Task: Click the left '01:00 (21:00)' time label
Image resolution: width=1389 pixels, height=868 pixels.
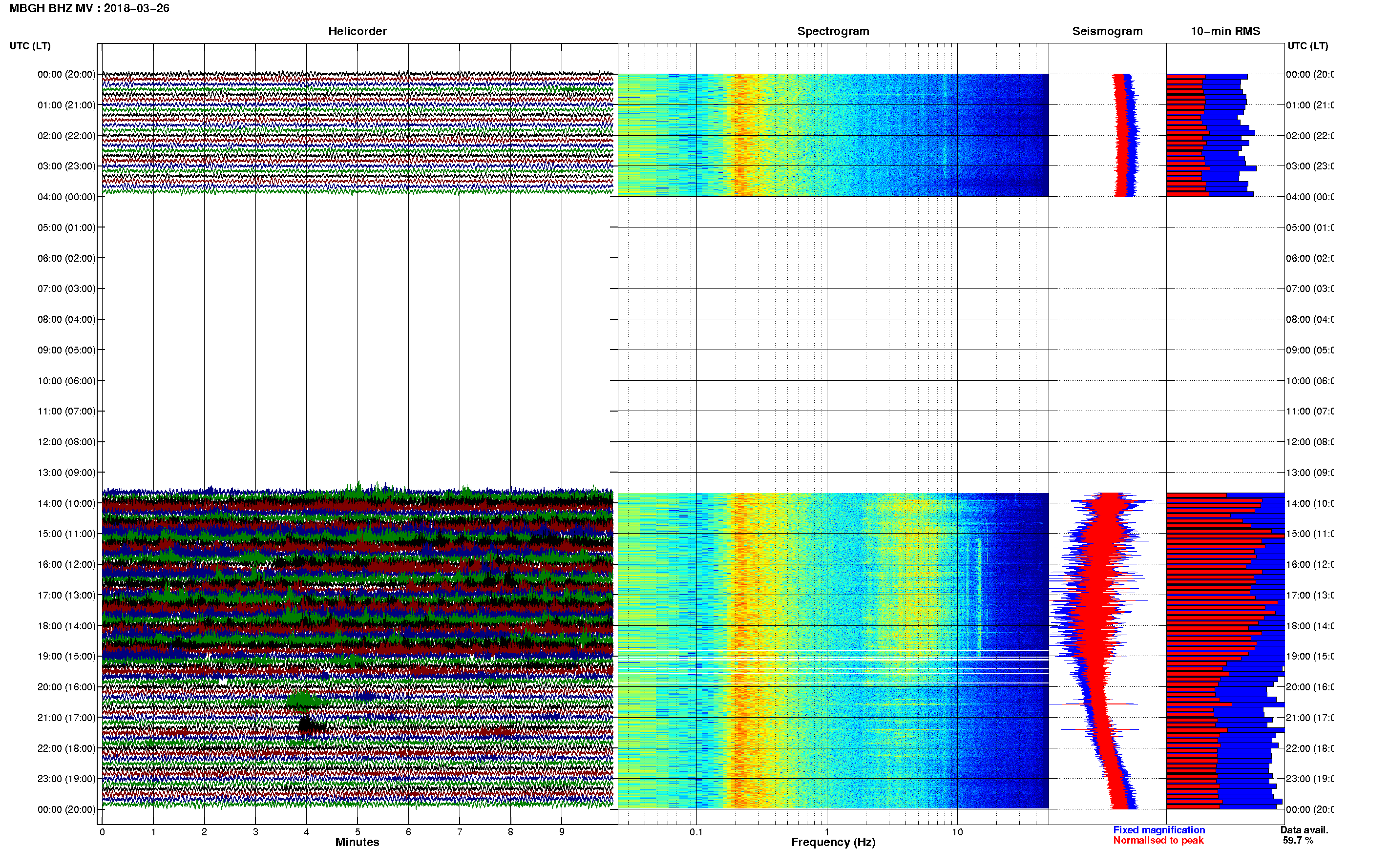Action: click(x=66, y=105)
